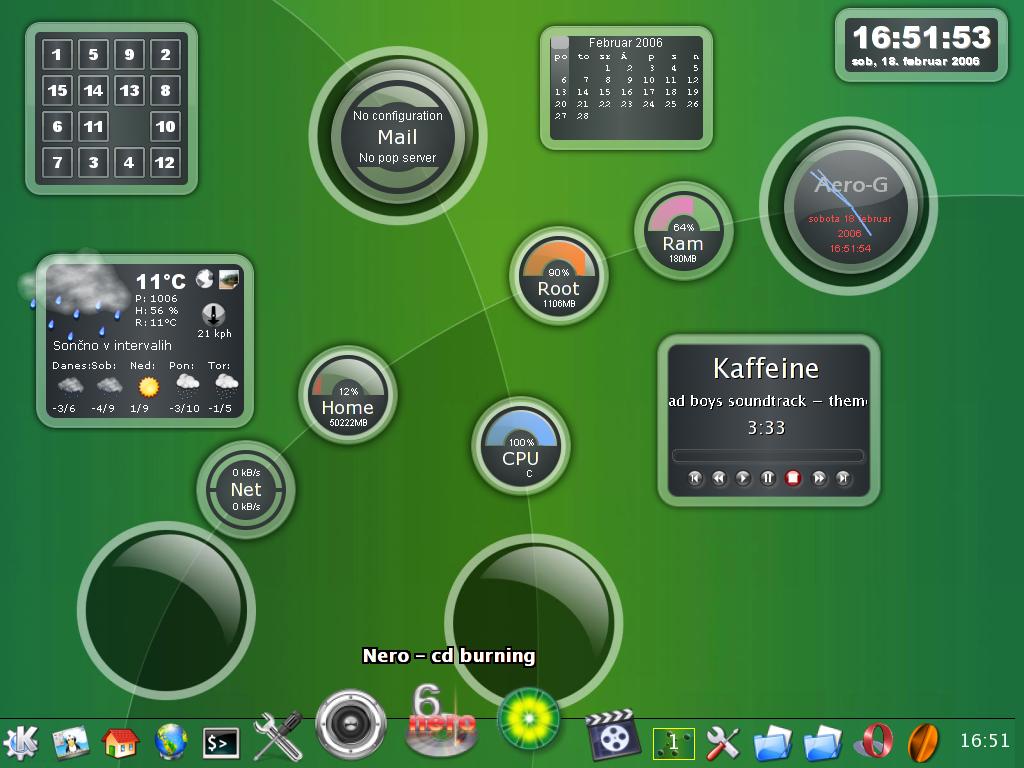This screenshot has width=1024, height=768.
Task: Click the Tor forecast cloud icon
Action: 227,385
